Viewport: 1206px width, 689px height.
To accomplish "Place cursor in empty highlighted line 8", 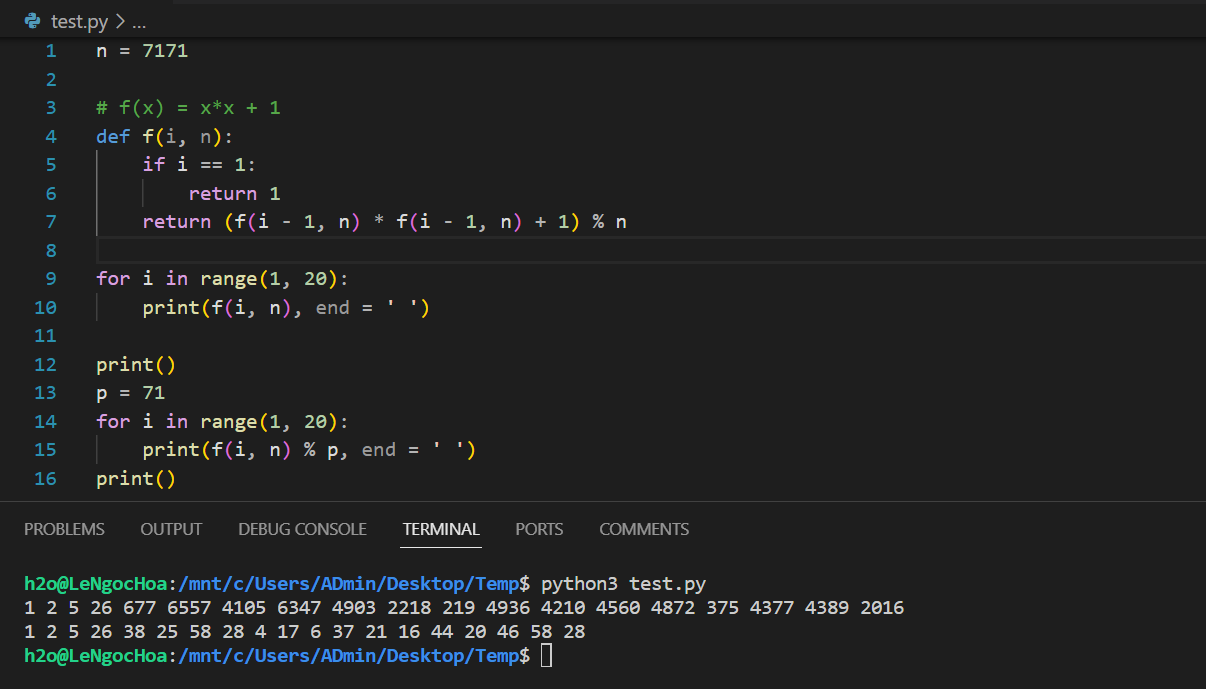I will tap(650, 250).
